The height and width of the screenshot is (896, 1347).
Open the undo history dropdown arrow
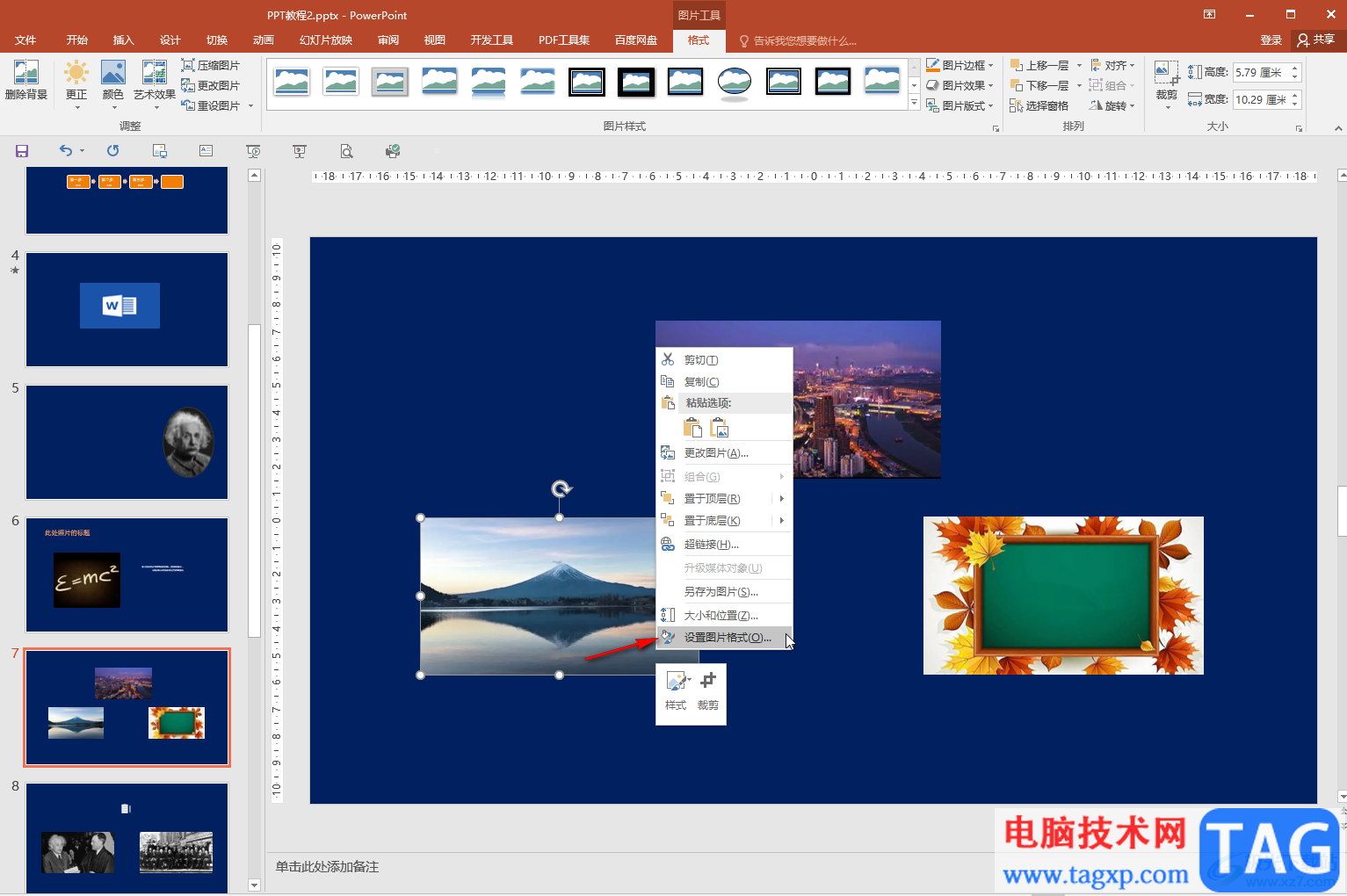coord(83,151)
